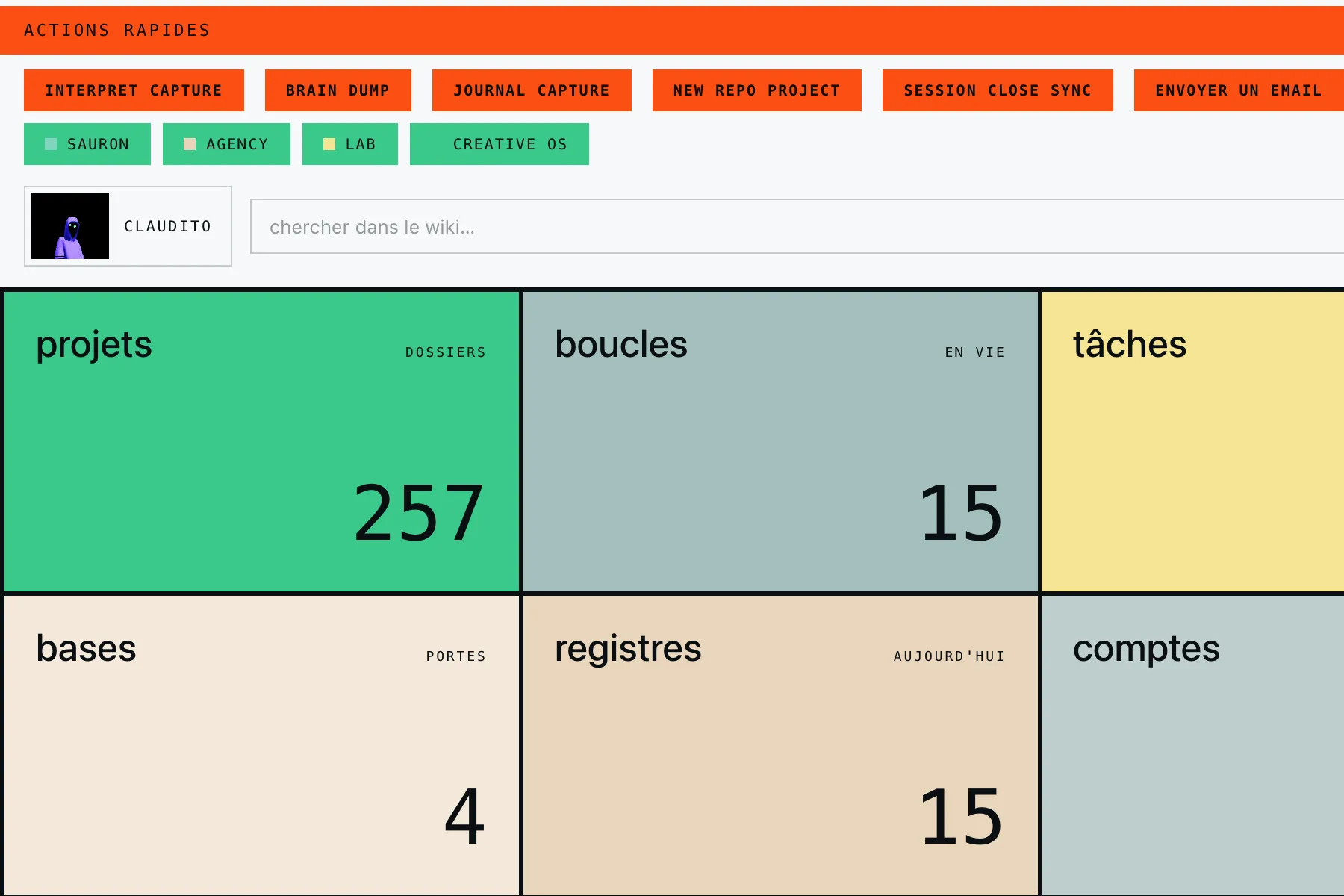Click the beige Agency color square
The width and height of the screenshot is (1344, 896).
point(190,144)
